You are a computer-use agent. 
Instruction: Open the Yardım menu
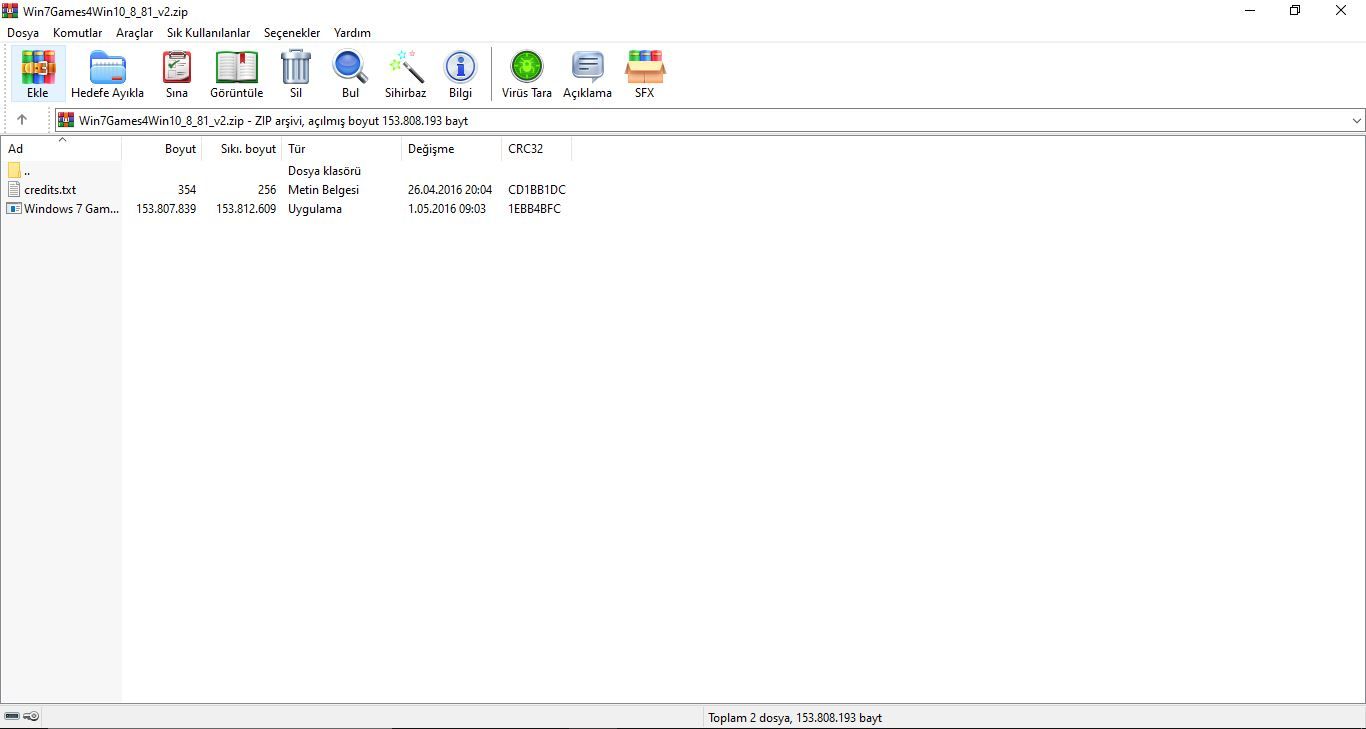click(352, 33)
